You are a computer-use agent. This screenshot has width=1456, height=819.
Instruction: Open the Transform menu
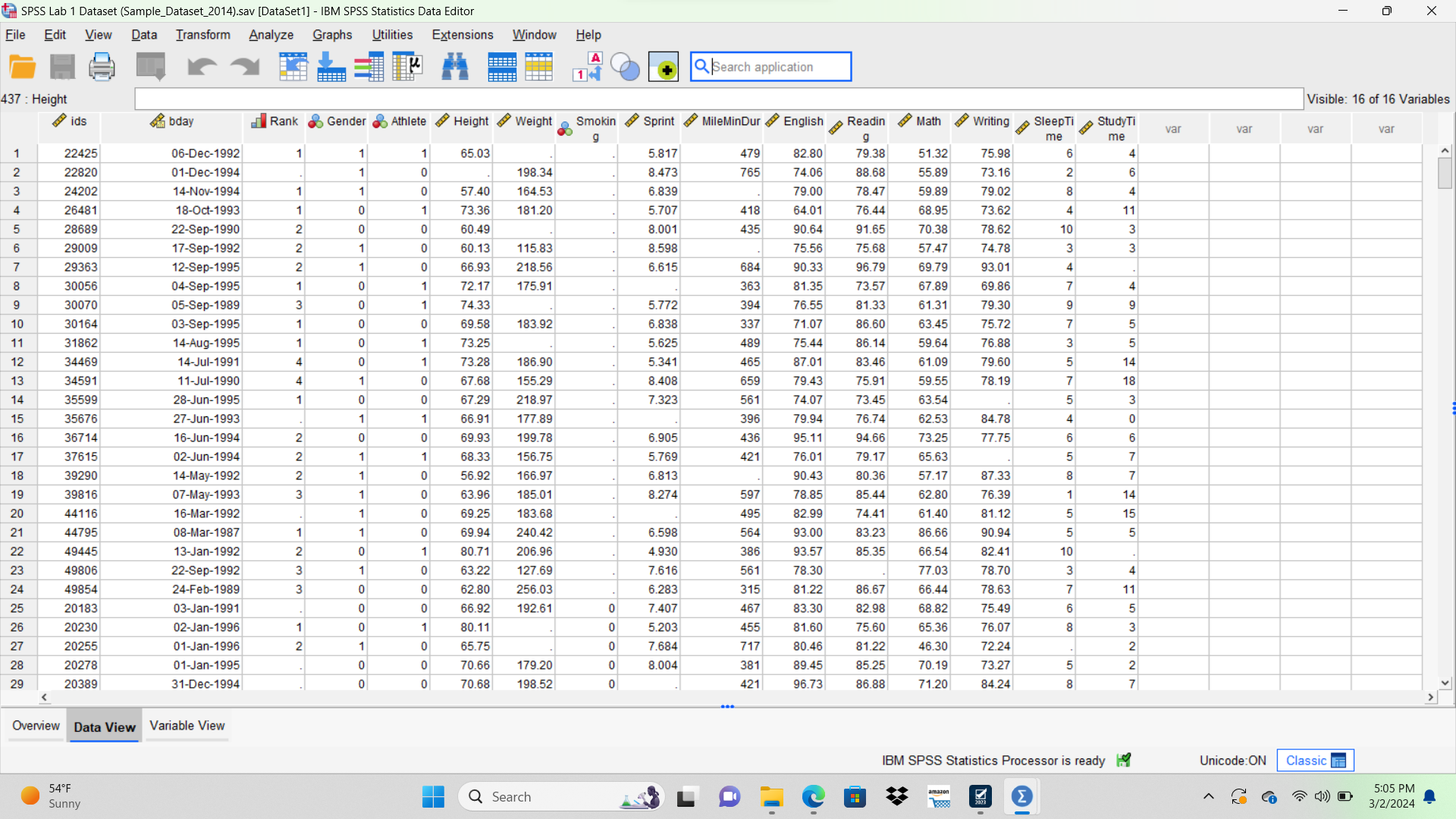202,34
